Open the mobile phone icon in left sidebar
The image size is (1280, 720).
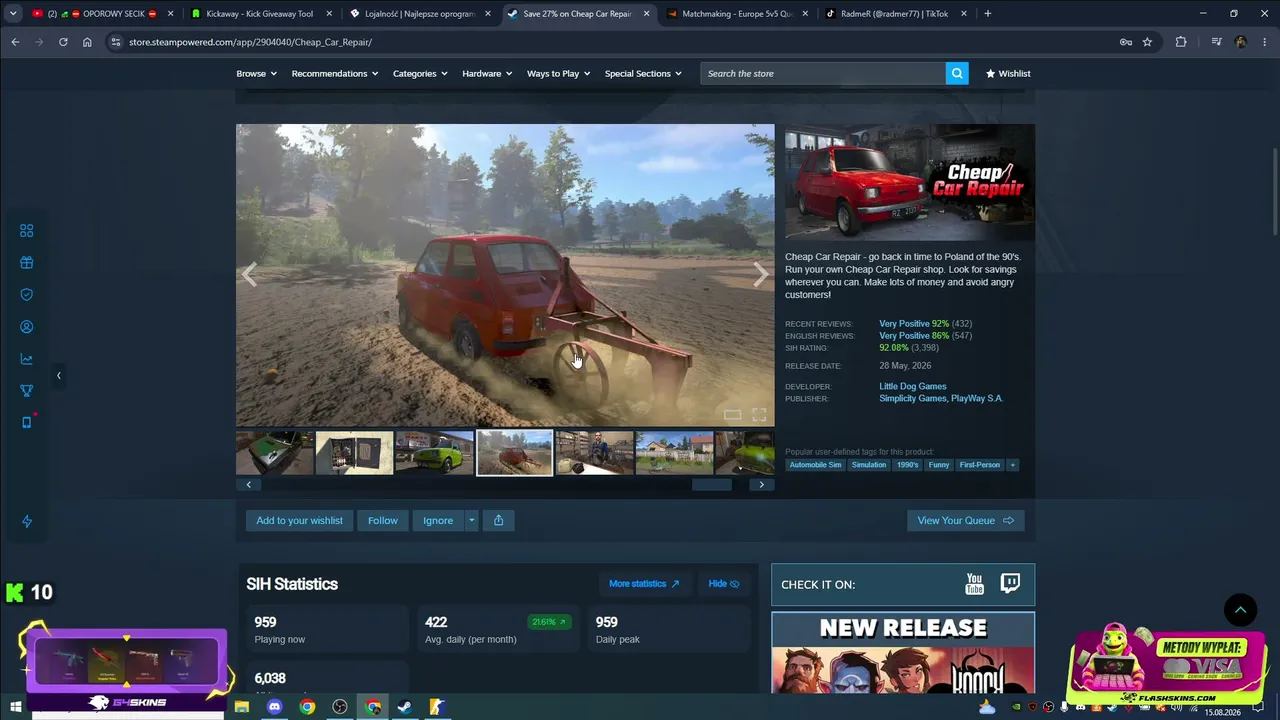[x=27, y=422]
